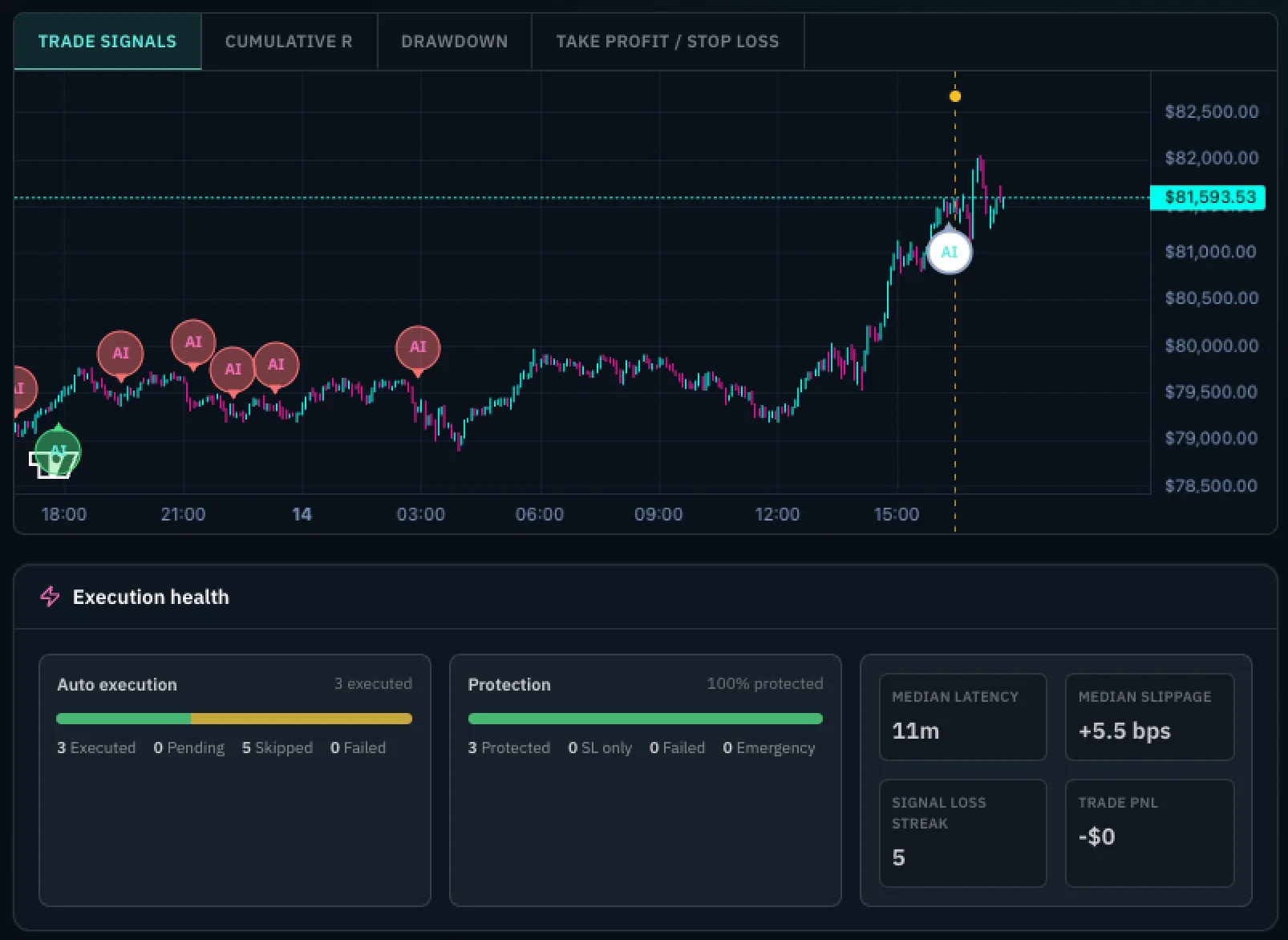Click the $79,000.00 price axis label
The image size is (1288, 940).
[1211, 438]
